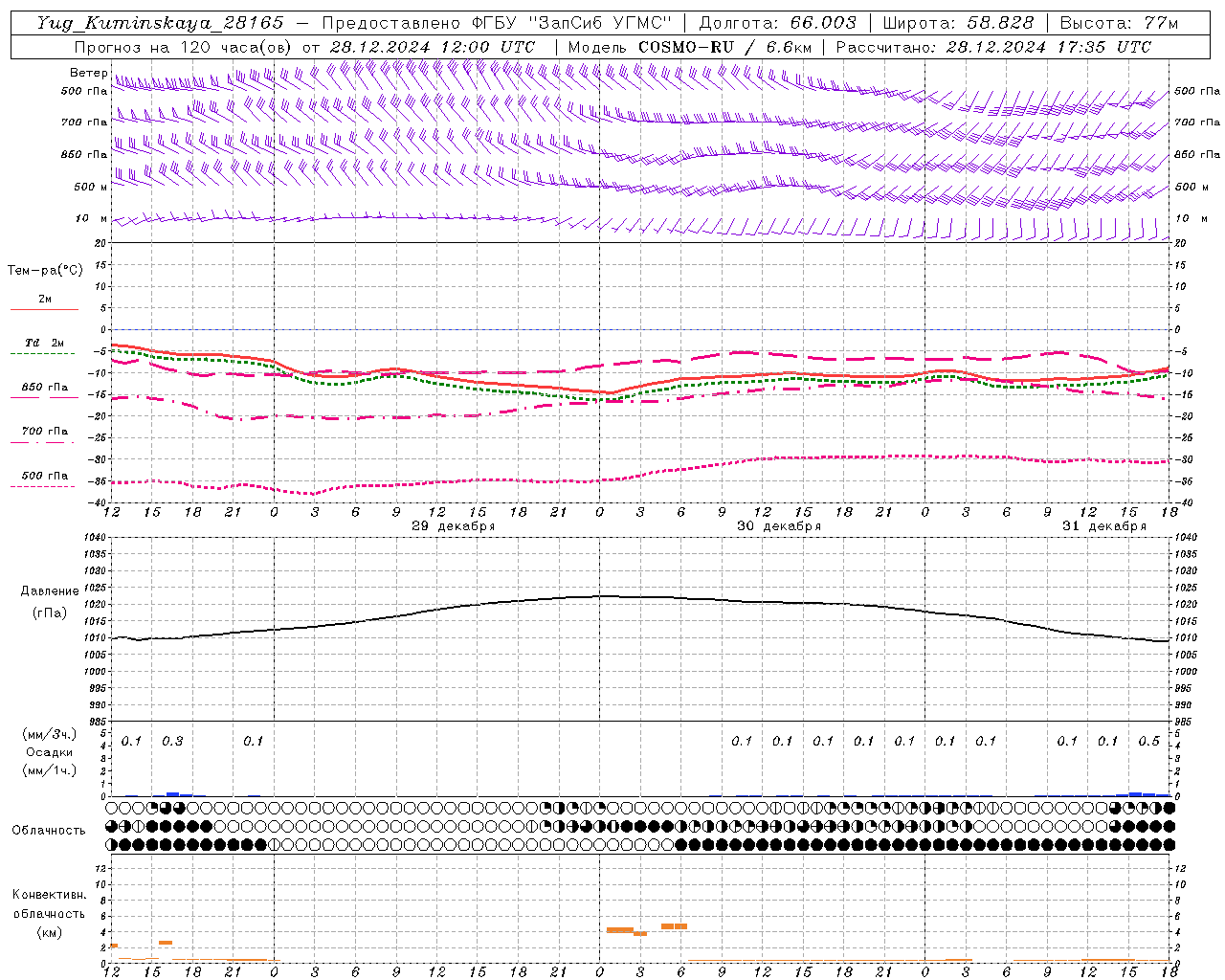The height and width of the screenshot is (980, 1225).
Task: Click the 0.5 precipitation value
Action: [1148, 741]
